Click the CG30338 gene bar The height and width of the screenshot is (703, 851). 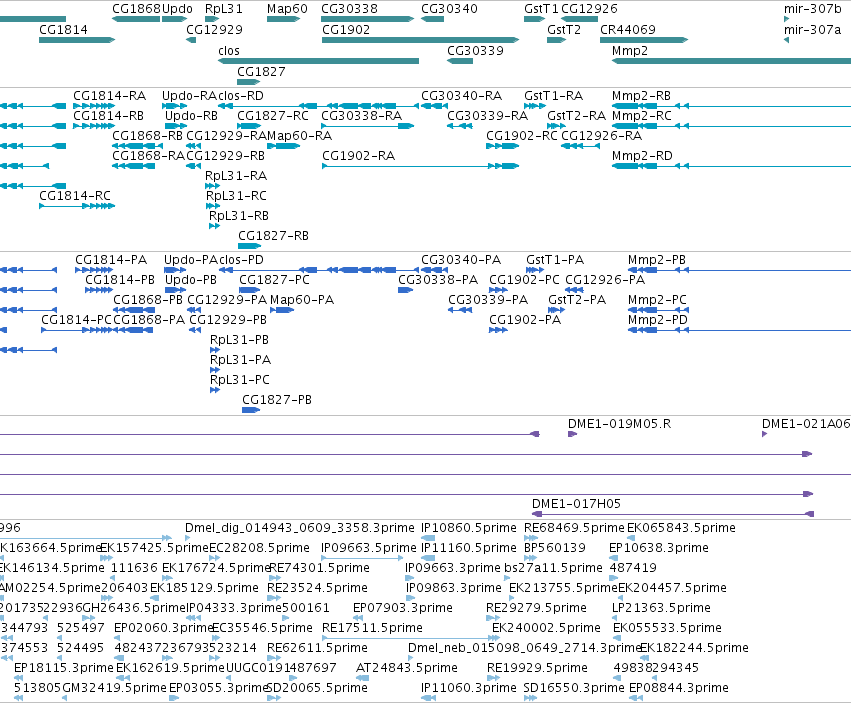(x=367, y=19)
